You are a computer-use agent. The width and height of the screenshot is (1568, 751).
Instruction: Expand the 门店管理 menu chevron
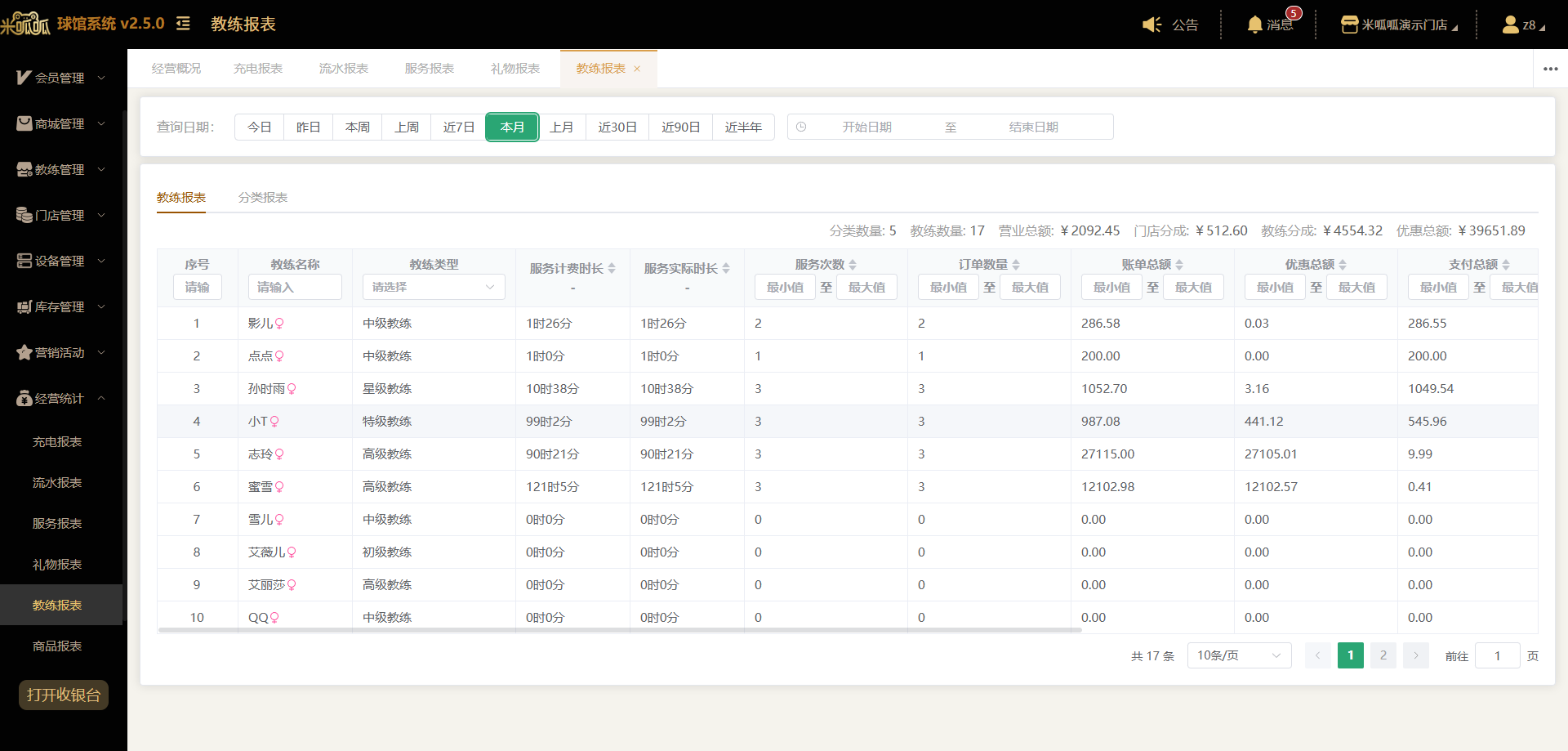point(101,215)
